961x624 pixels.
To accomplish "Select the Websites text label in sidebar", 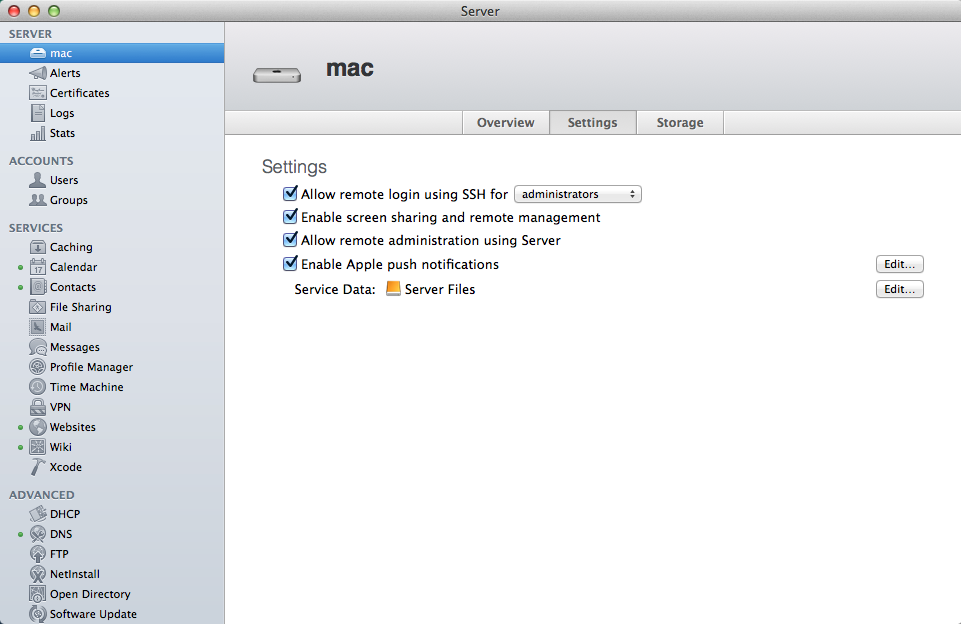I will 73,427.
